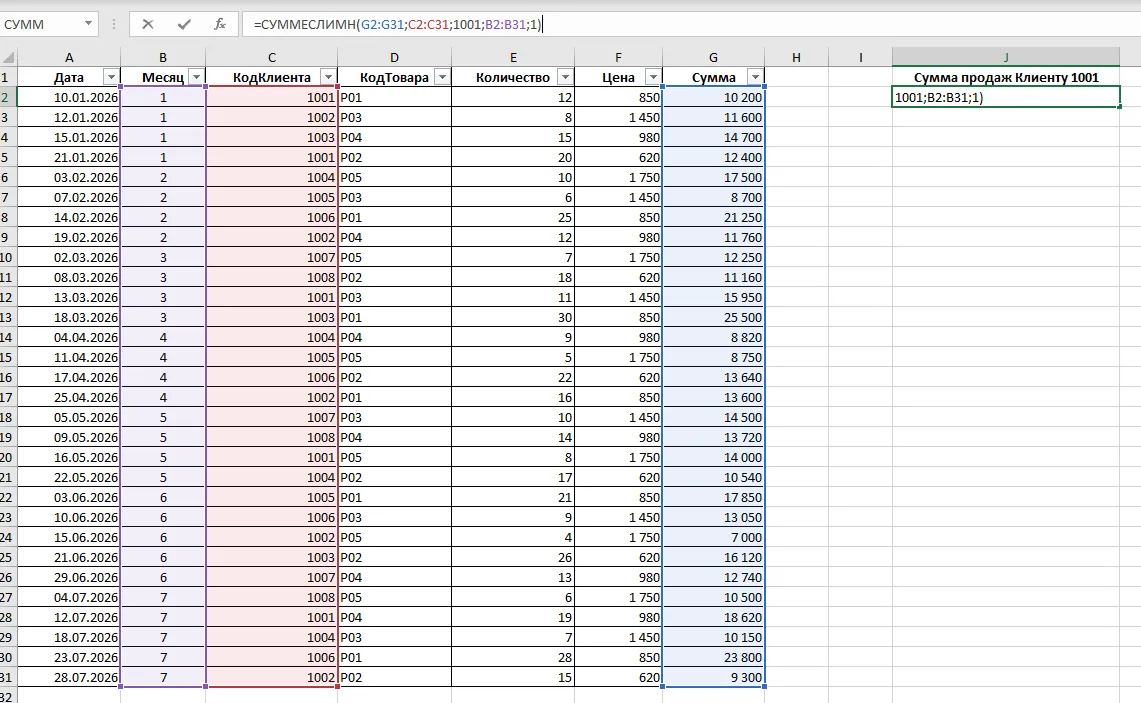
Task: Open Insert Function fx dialog
Action: (220, 24)
